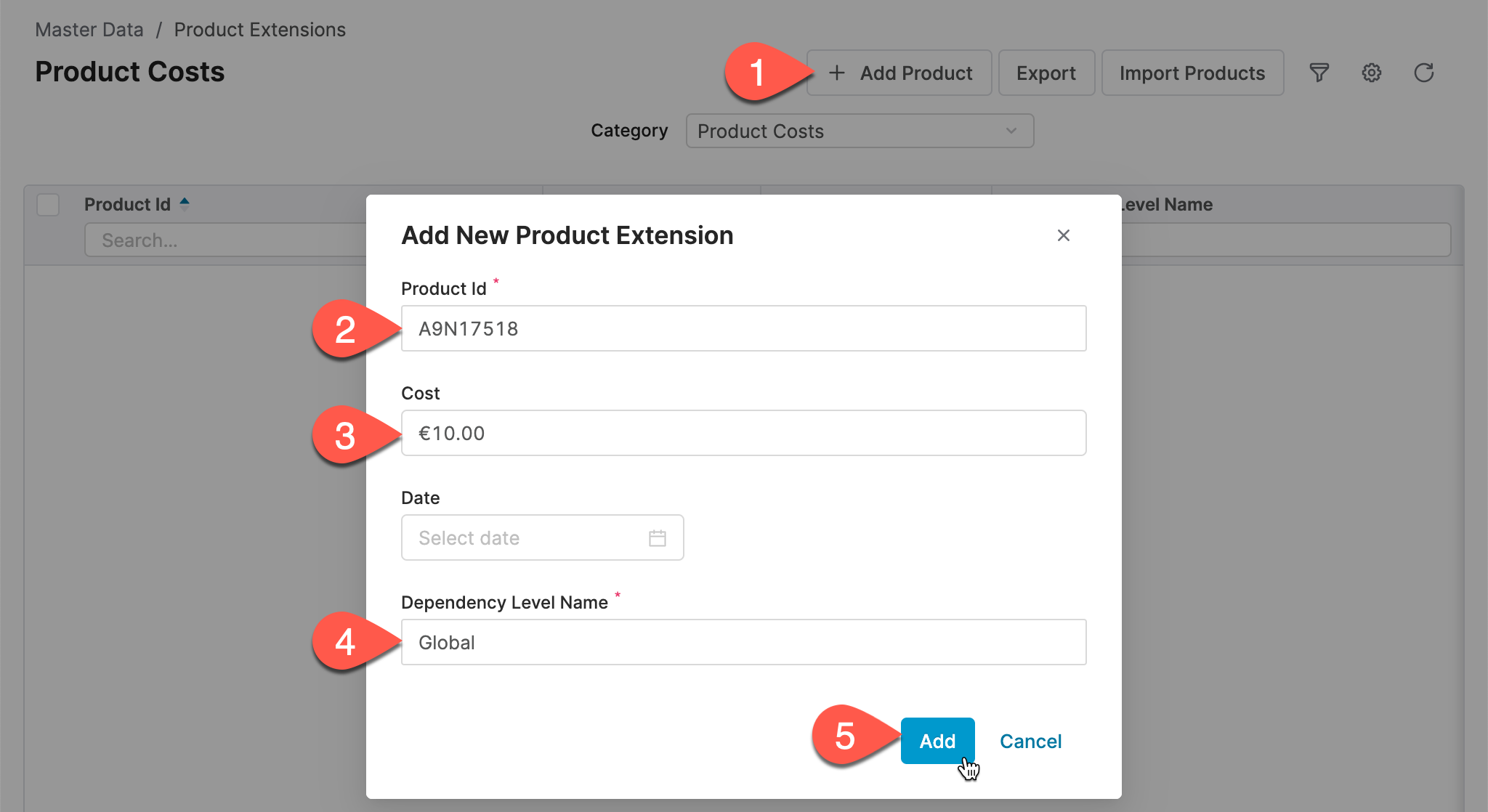This screenshot has width=1488, height=812.
Task: Open the Category dropdown showing Product Costs
Action: coord(860,131)
